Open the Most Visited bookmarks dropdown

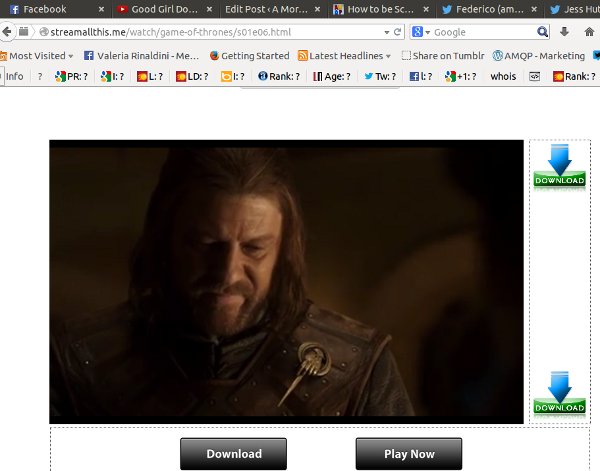(37, 56)
